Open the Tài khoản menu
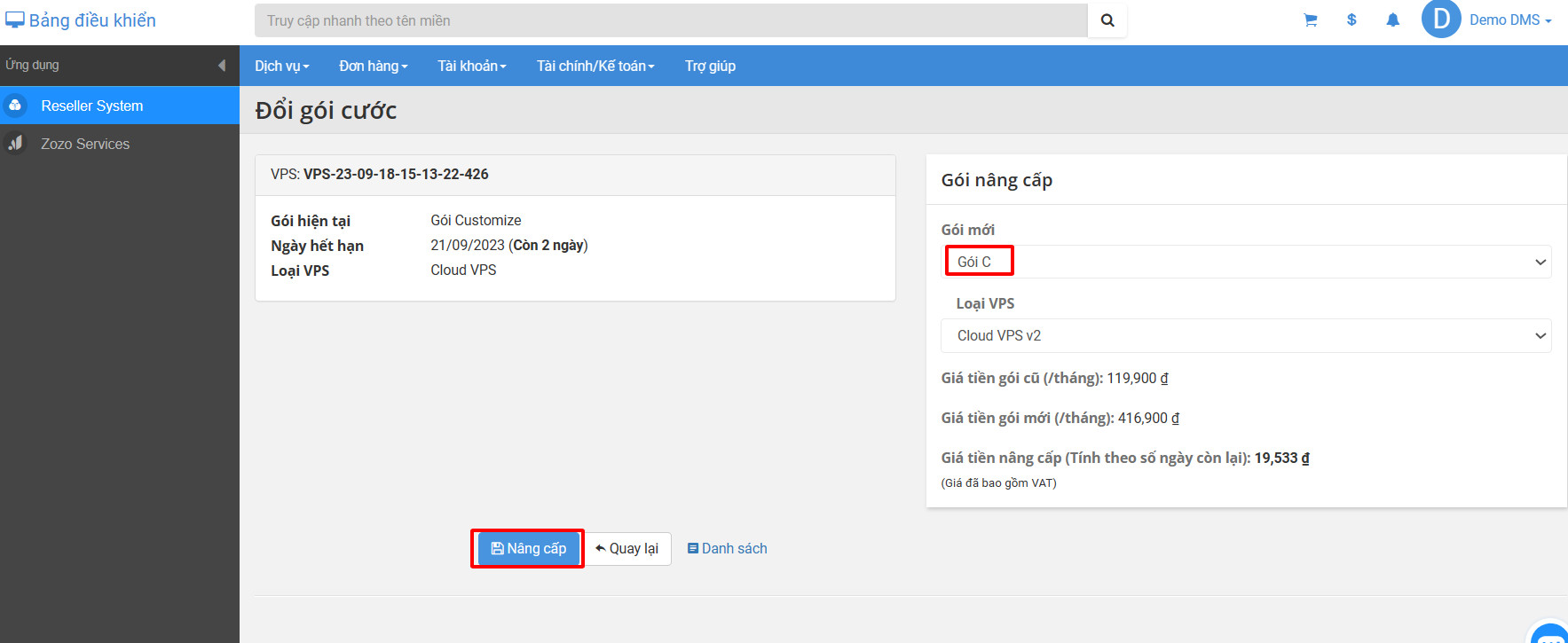Screen dimensions: 1568x643 [x=472, y=66]
